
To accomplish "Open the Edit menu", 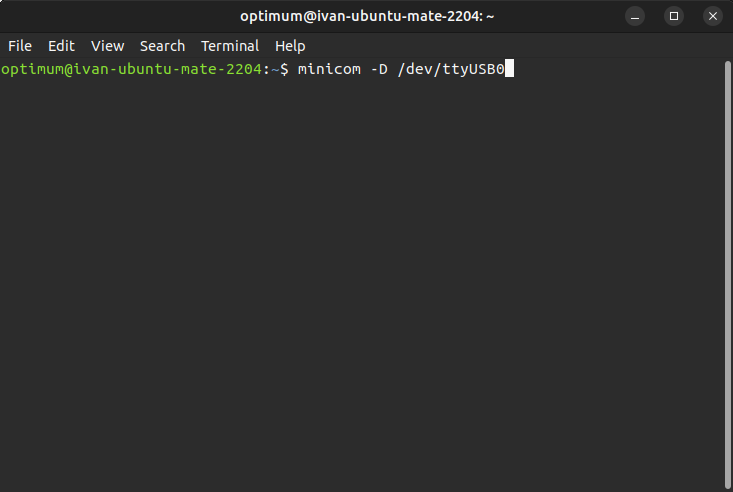I will pos(61,46).
